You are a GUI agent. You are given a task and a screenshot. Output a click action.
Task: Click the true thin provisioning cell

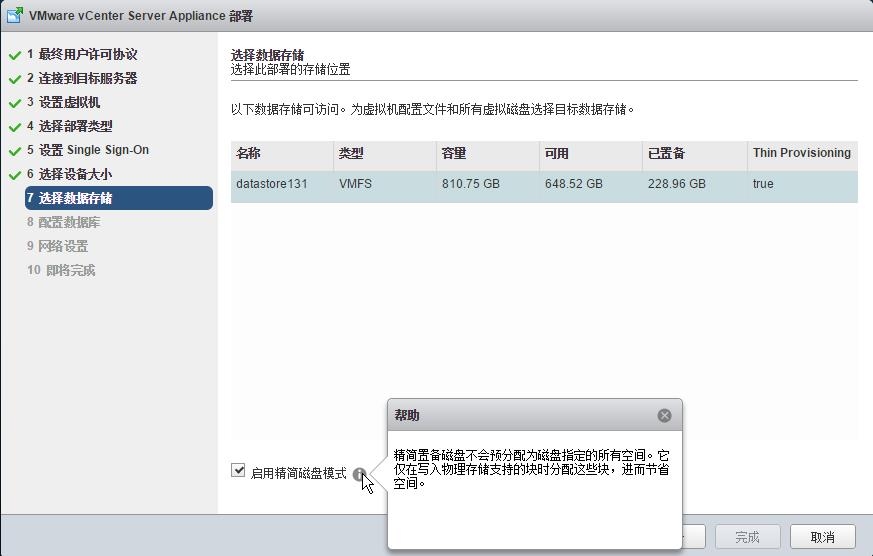pyautogui.click(x=763, y=184)
